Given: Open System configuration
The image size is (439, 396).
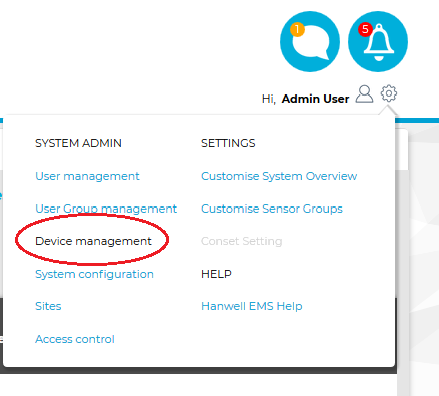Looking at the screenshot, I should 94,274.
